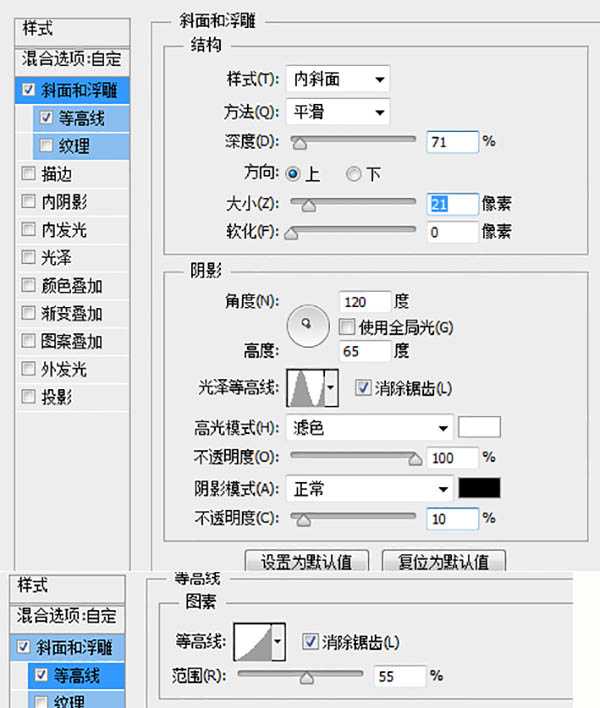Viewport: 600px width, 708px height.
Task: Enable the 光泽 checkbox
Action: pos(28,257)
